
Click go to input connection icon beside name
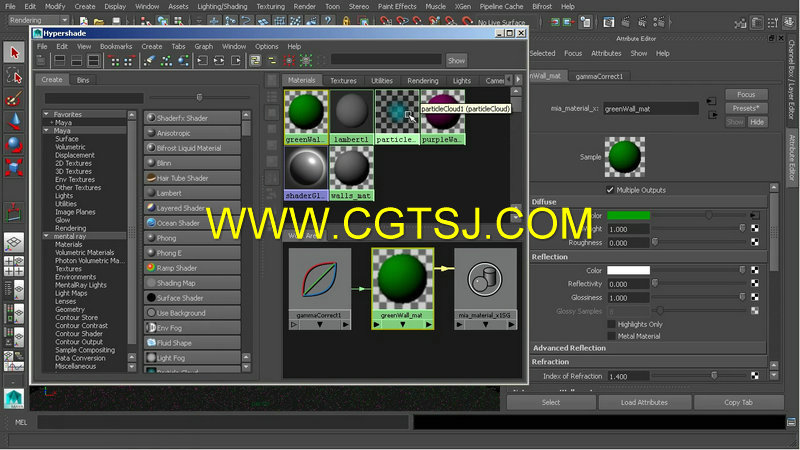point(711,102)
